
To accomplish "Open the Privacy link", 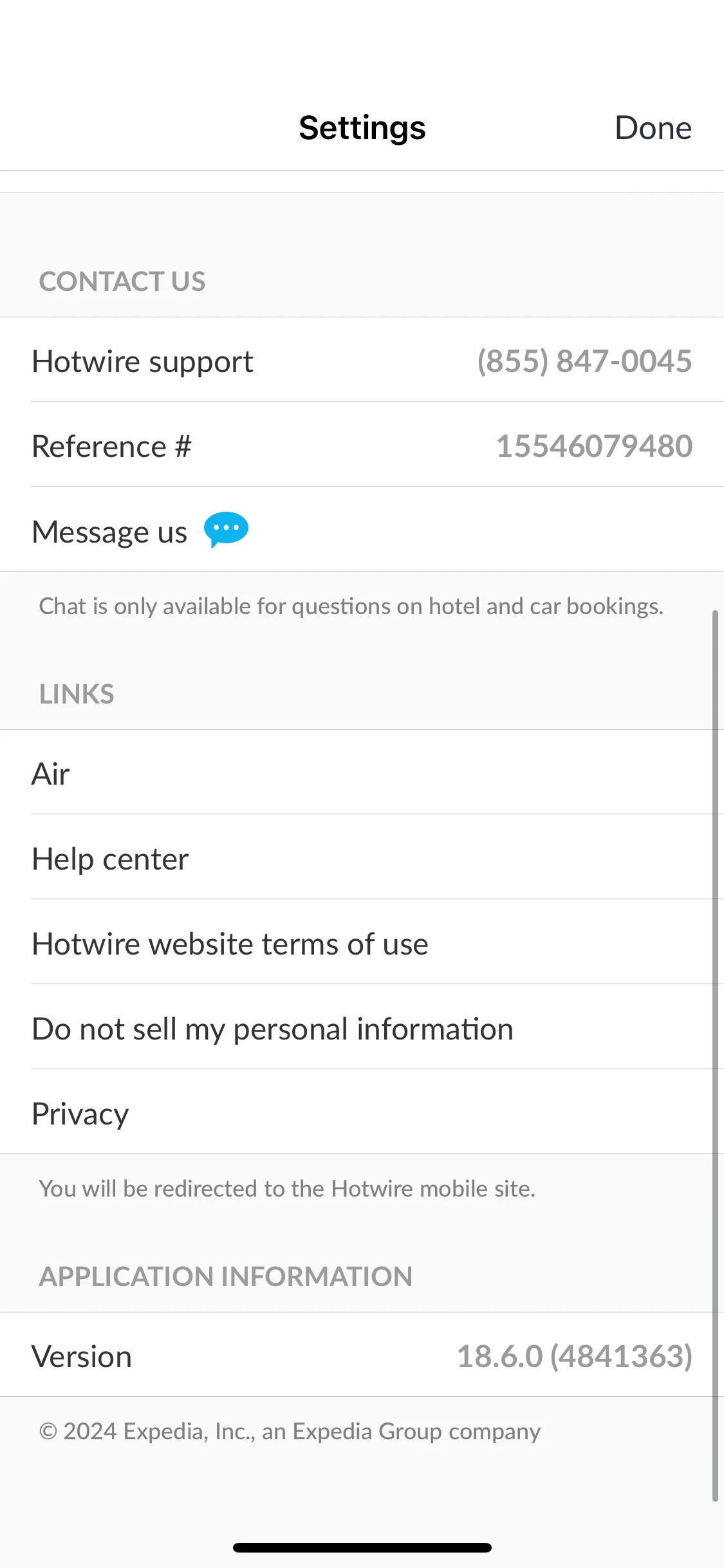I will pyautogui.click(x=362, y=1112).
